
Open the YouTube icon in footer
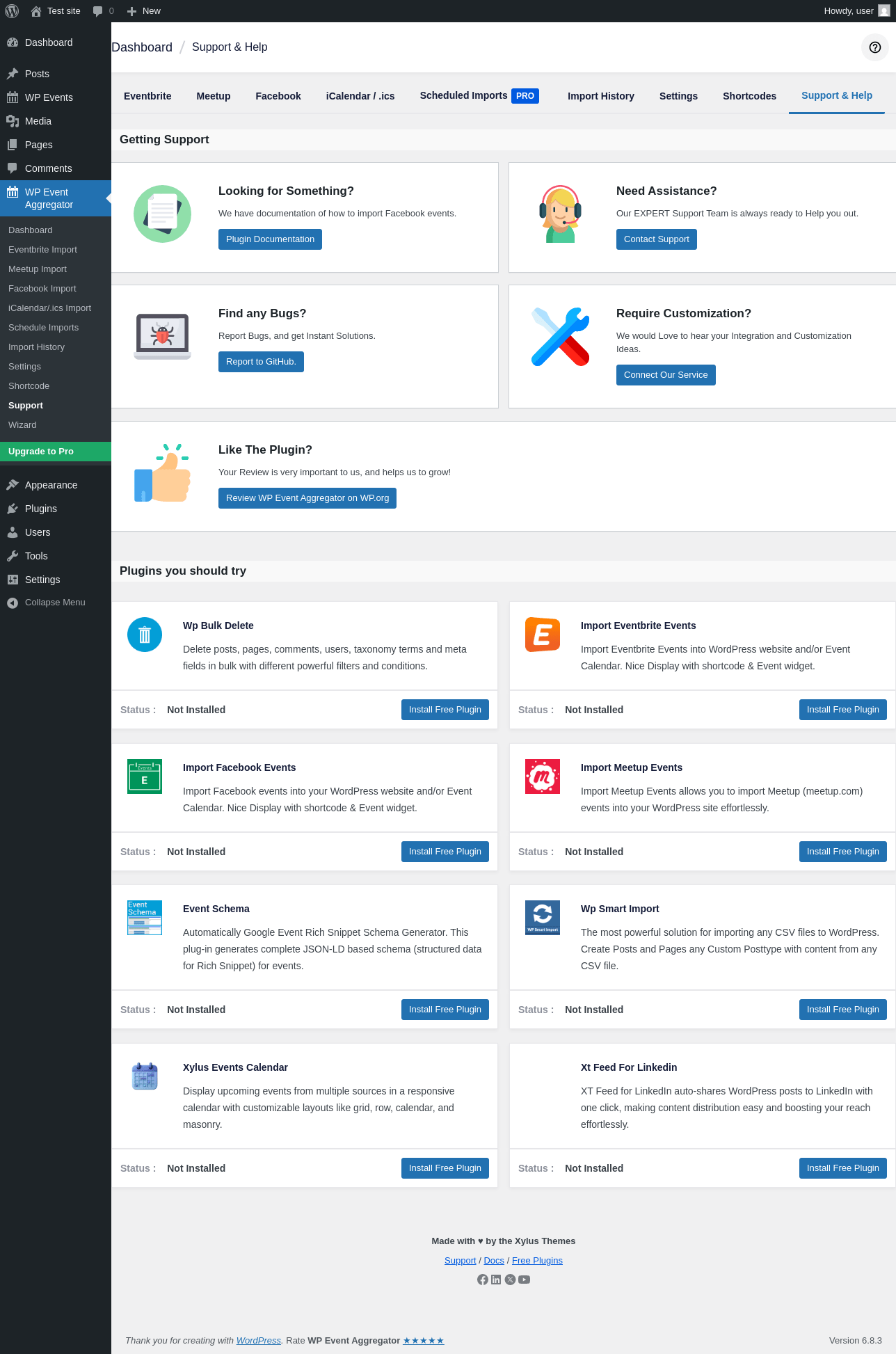524,1280
